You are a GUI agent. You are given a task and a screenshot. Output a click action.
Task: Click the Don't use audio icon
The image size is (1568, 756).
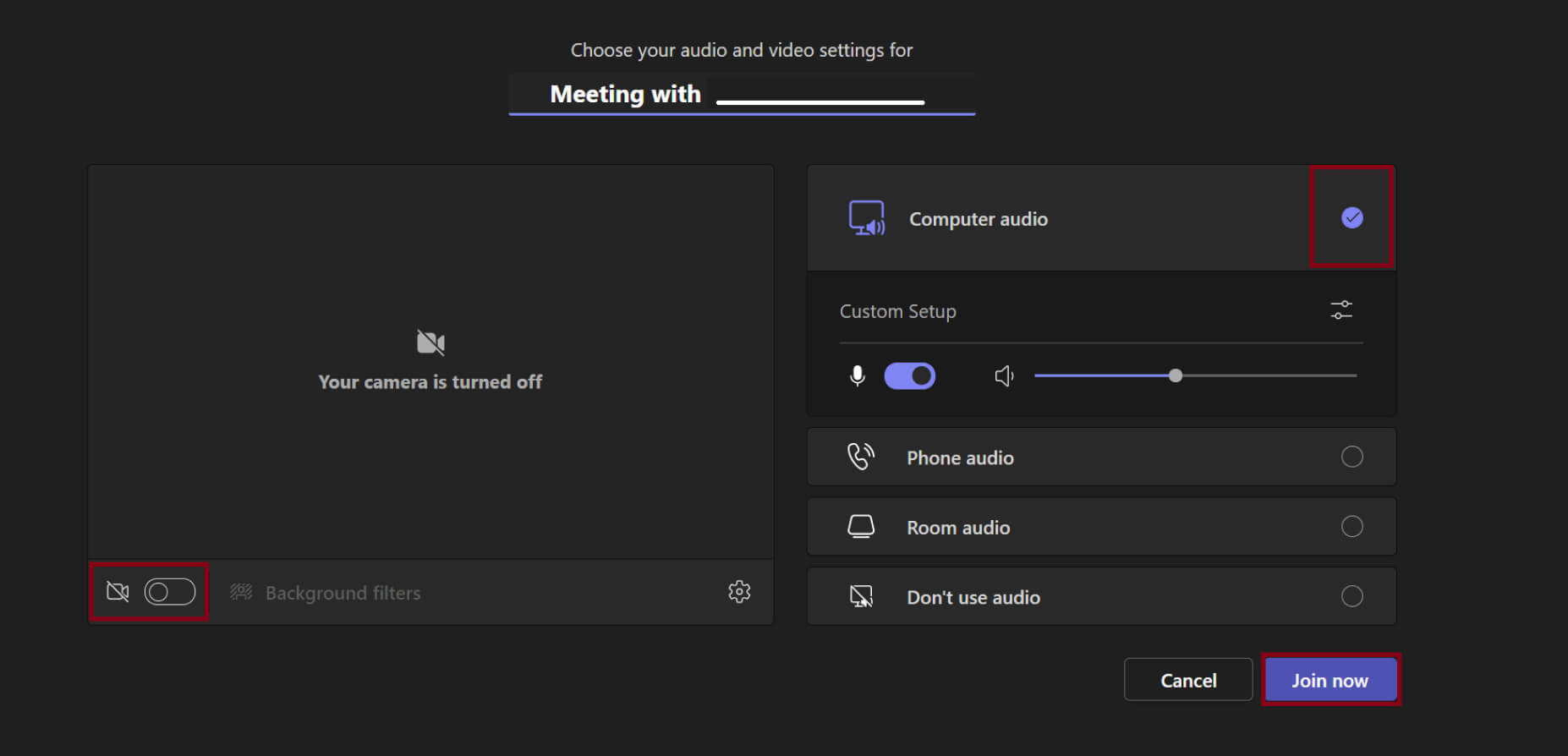861,597
